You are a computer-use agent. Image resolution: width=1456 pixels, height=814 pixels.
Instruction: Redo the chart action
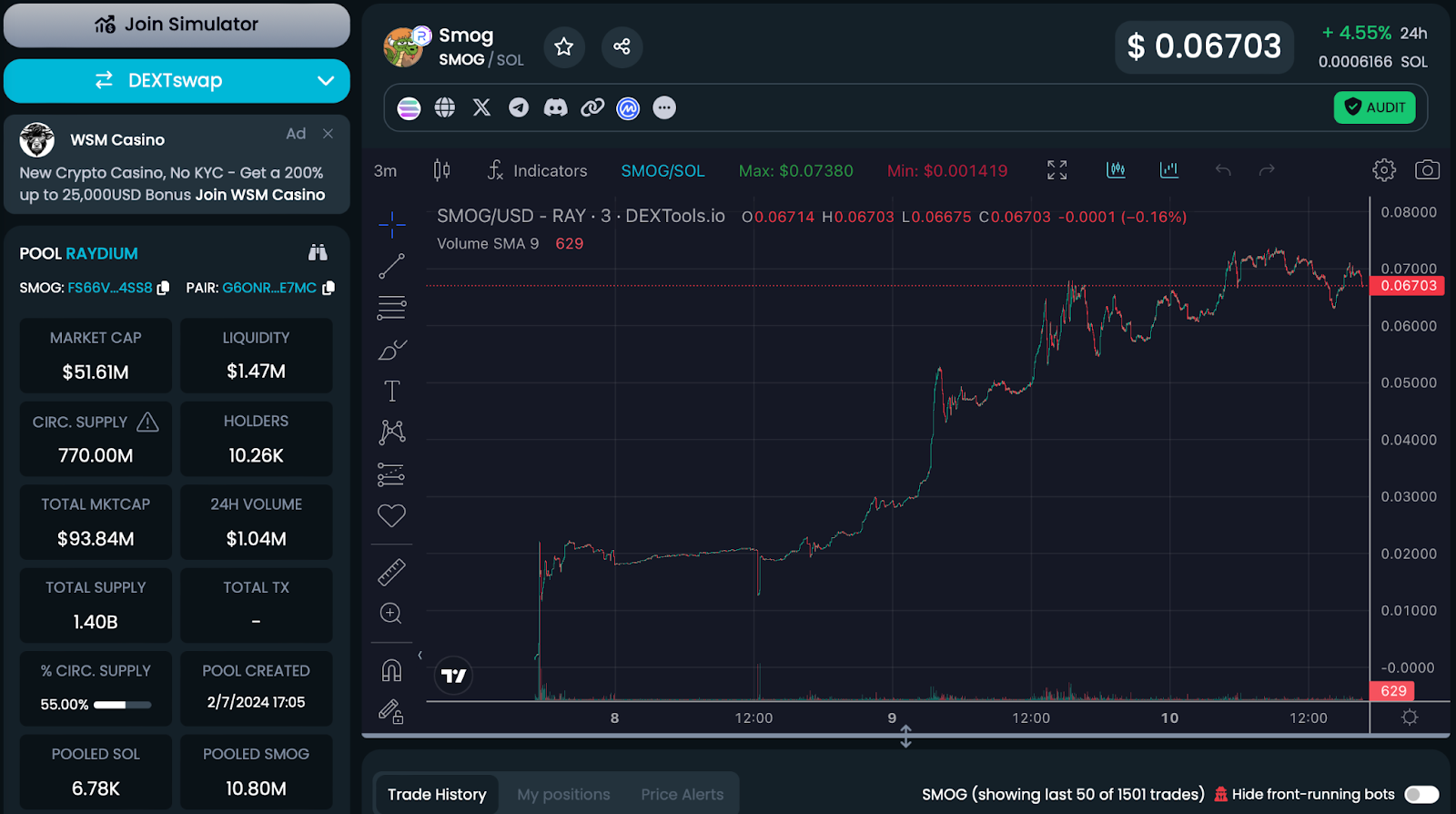pos(1267,170)
